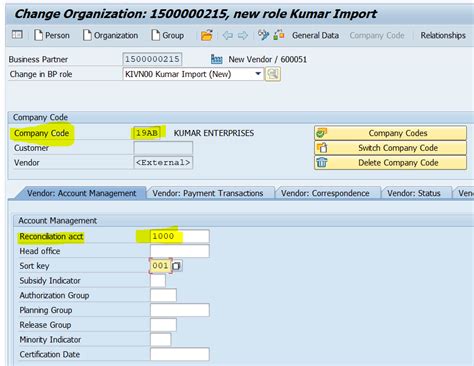Click the Planning Group field
474x366 pixels.
click(x=180, y=310)
